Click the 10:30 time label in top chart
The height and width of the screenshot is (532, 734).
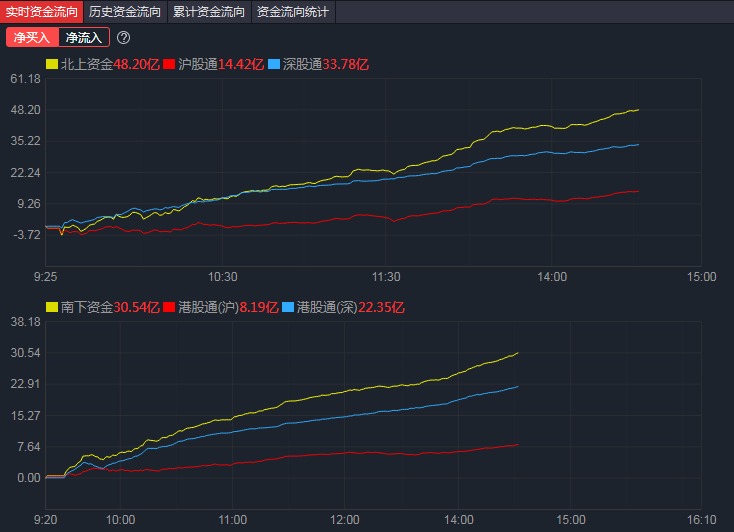pos(222,277)
